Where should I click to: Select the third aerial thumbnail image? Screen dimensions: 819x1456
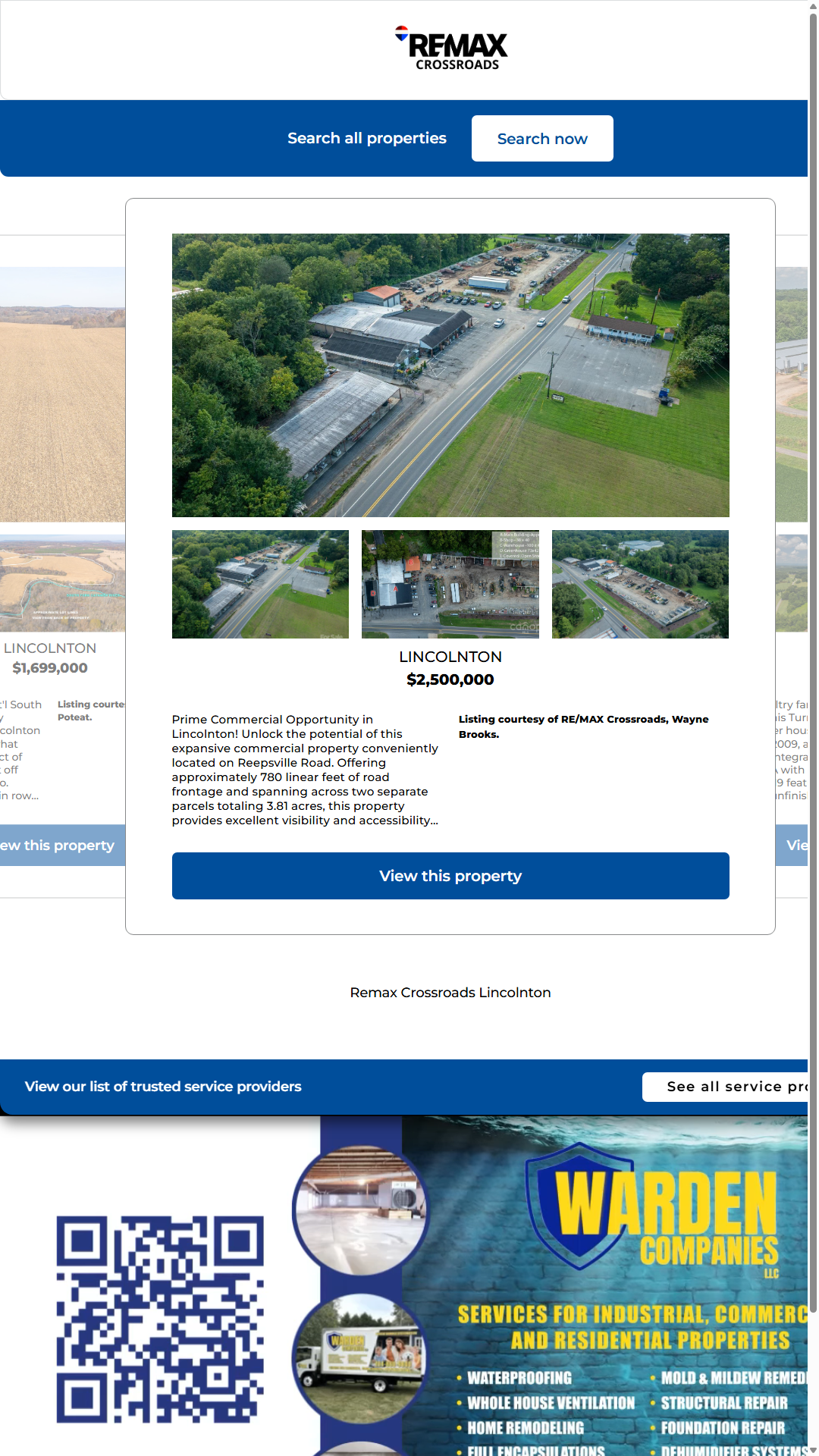(640, 584)
